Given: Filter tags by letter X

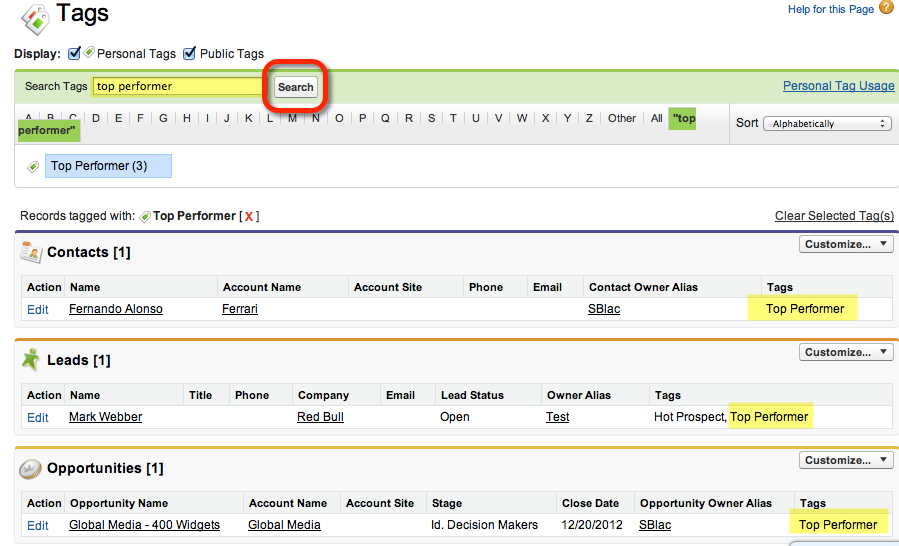Looking at the screenshot, I should point(545,118).
